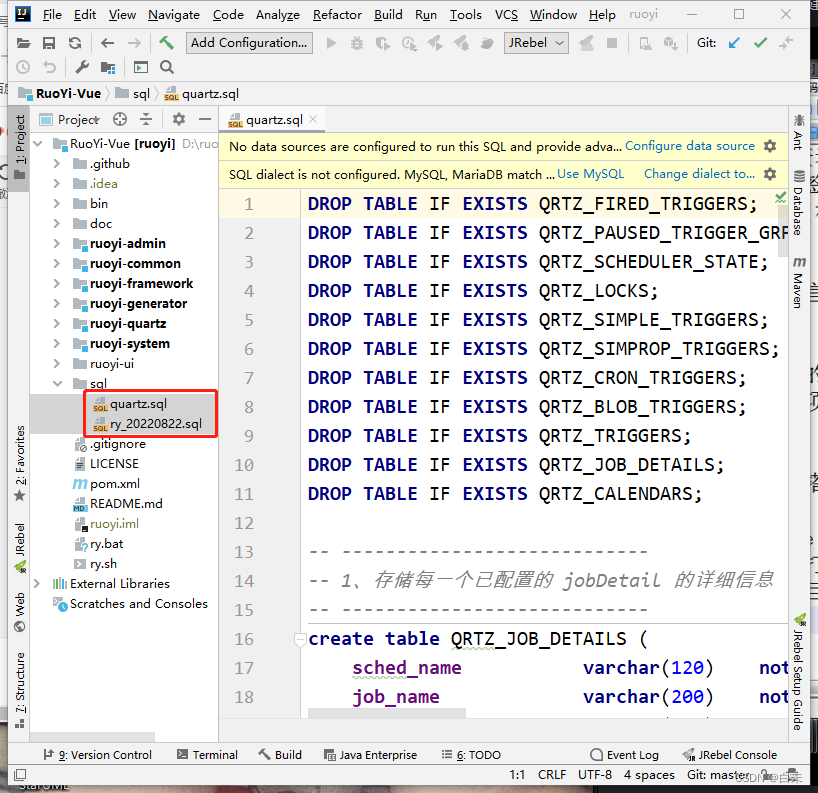Screen dimensions: 818x793
Task: Click the Search Everywhere magnifier icon
Action: 166,67
